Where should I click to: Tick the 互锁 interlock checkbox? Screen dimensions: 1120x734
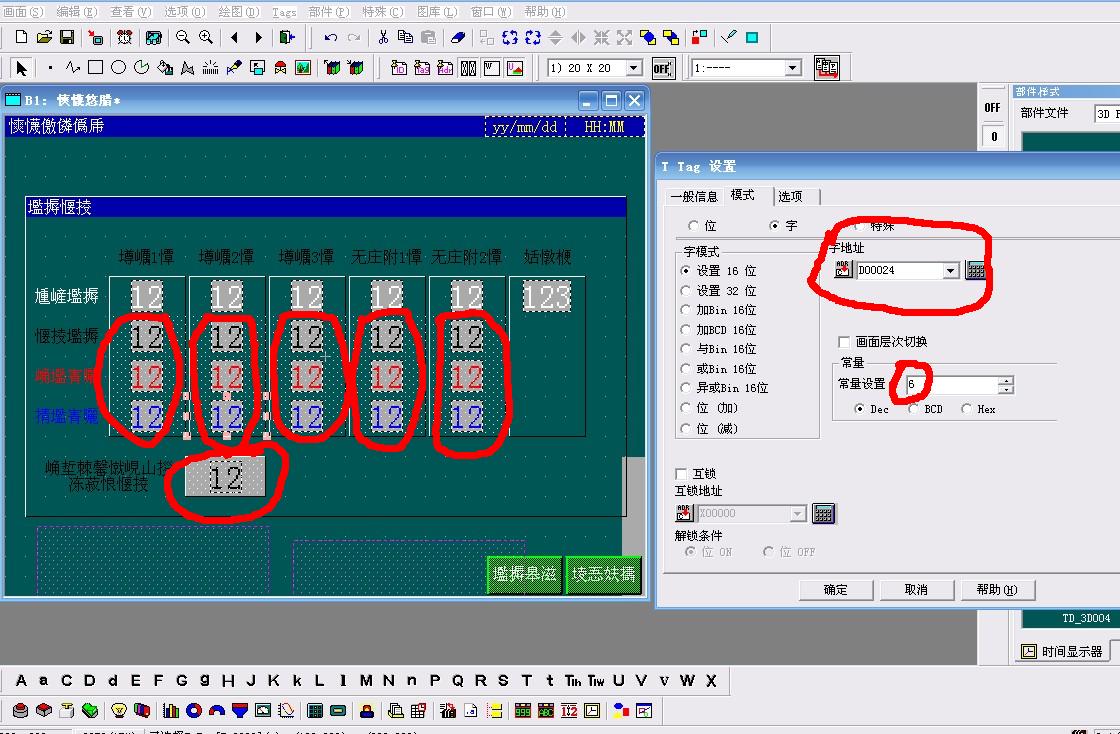682,473
